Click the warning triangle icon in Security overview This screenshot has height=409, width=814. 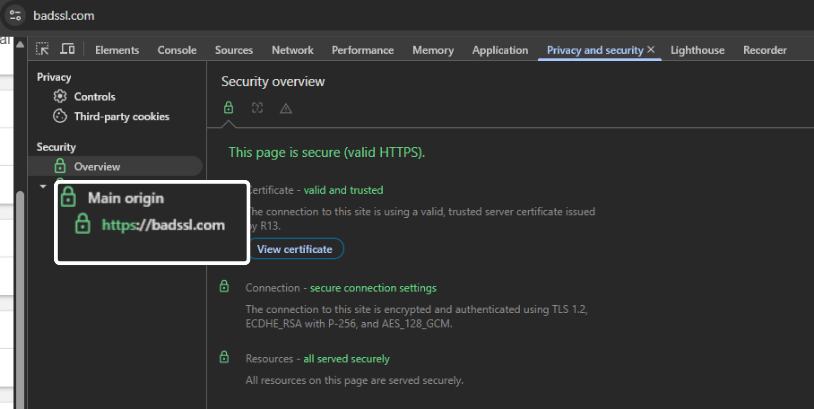(286, 108)
